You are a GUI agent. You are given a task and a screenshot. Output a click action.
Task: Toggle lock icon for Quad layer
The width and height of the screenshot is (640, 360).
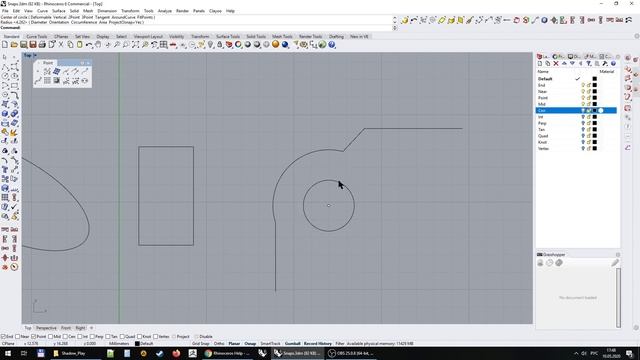point(589,136)
